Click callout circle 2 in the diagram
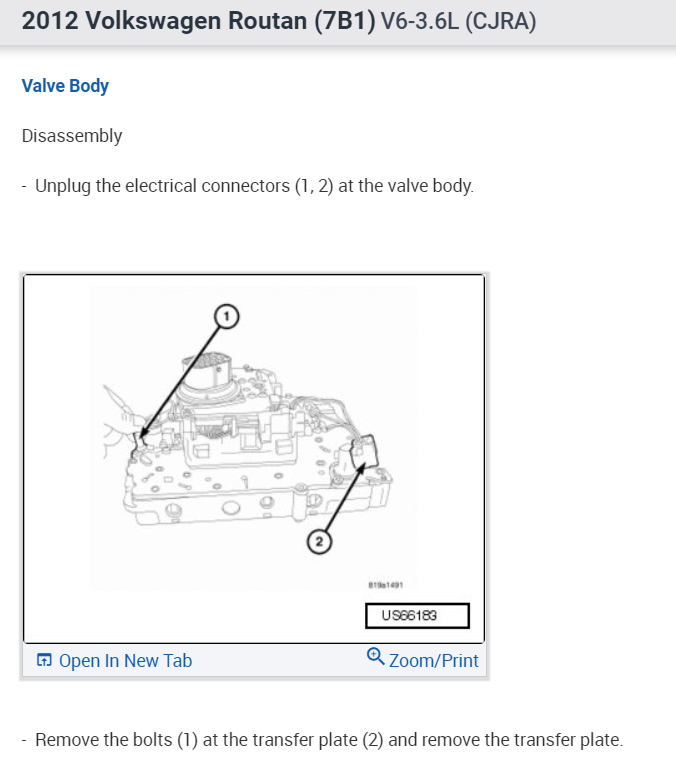The width and height of the screenshot is (676, 775). (318, 542)
